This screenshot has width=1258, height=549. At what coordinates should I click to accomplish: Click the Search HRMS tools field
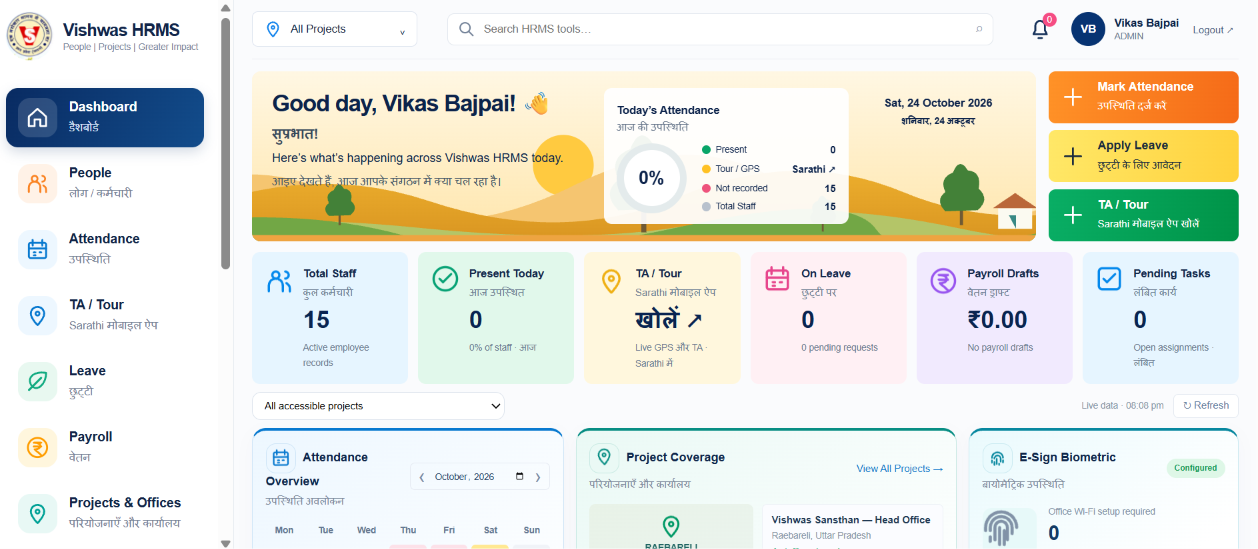pyautogui.click(x=720, y=29)
